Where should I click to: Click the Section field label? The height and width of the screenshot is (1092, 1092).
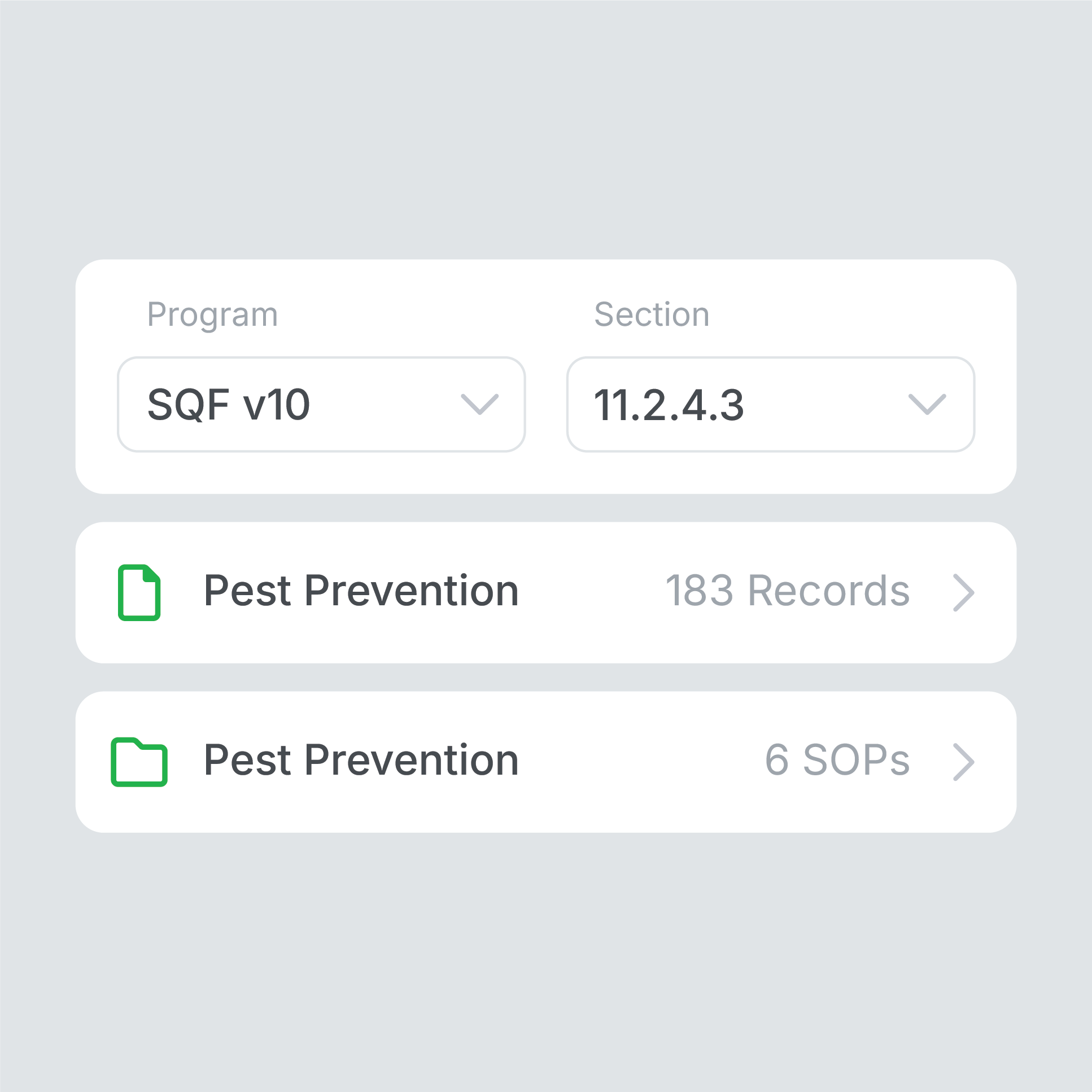click(652, 315)
